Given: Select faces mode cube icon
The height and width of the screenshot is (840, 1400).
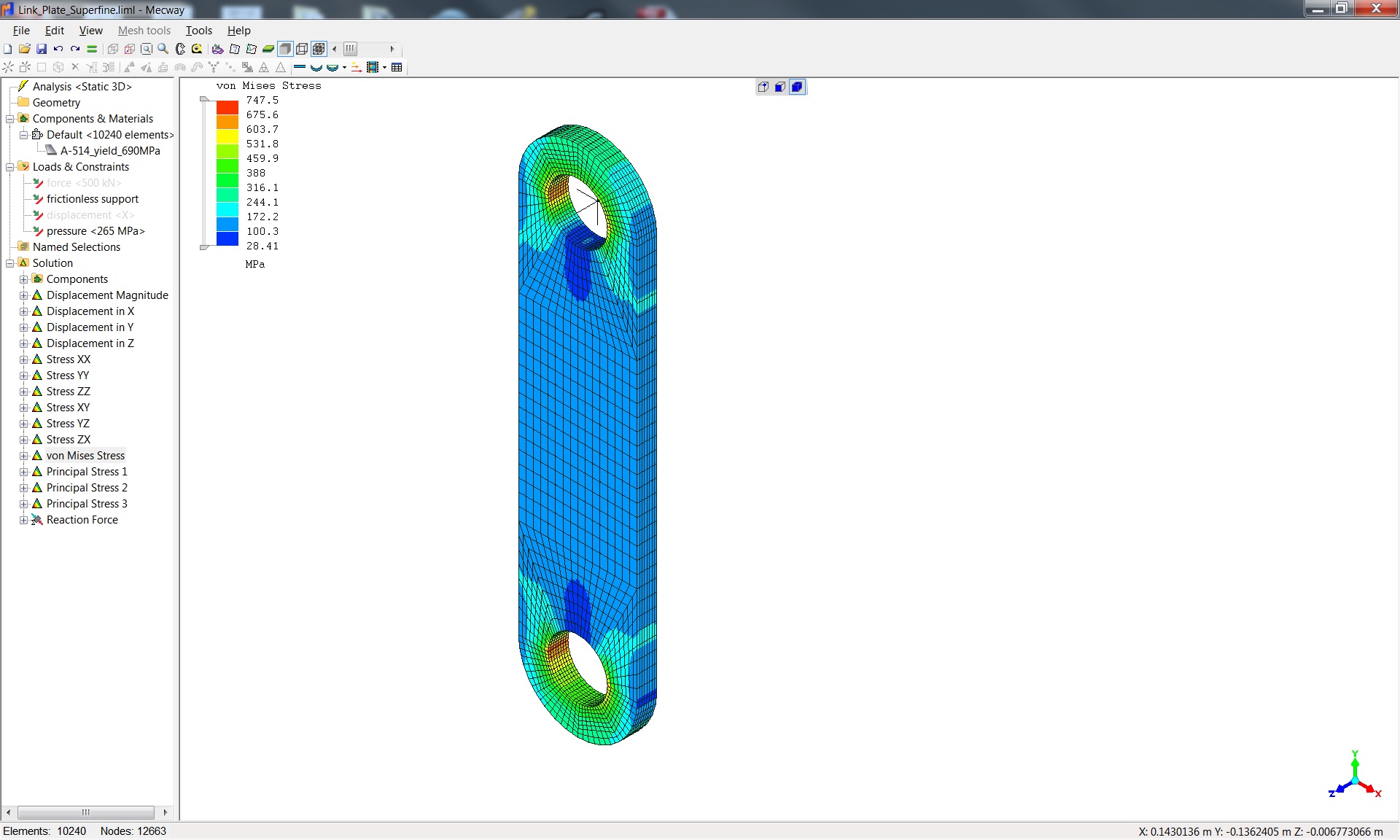Looking at the screenshot, I should coord(780,87).
